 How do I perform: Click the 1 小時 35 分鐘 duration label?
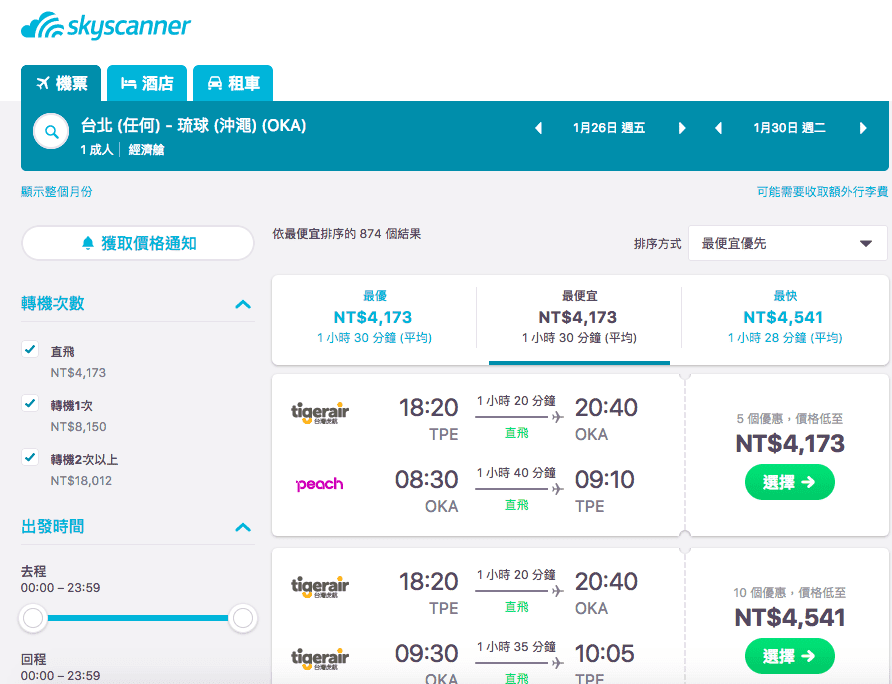pyautogui.click(x=516, y=647)
